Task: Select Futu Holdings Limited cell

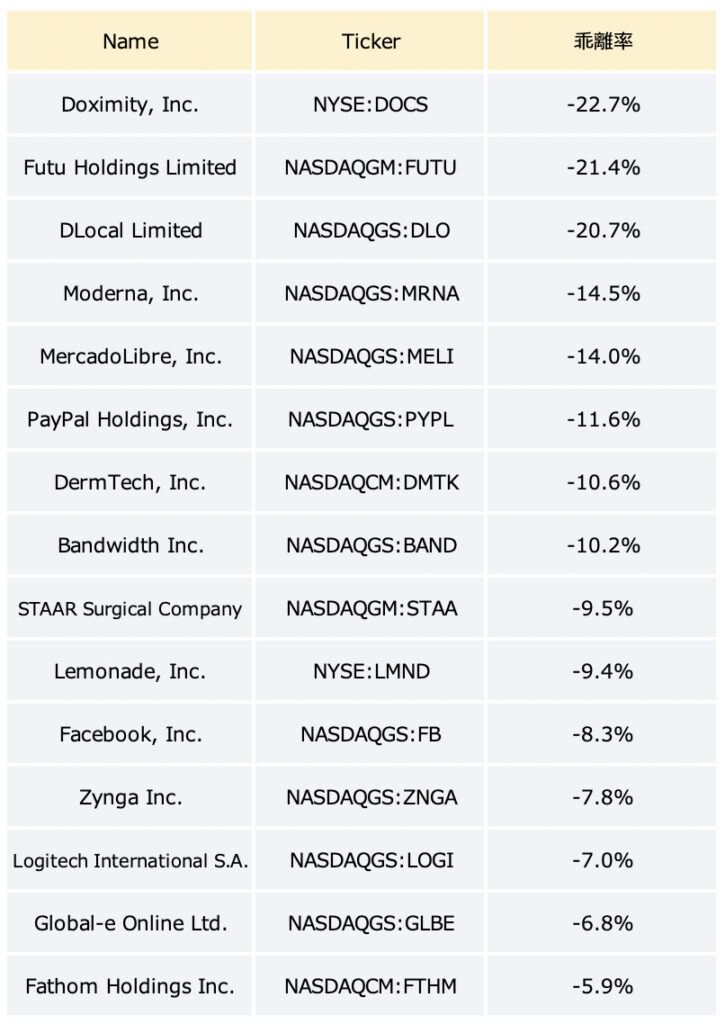Action: point(129,167)
